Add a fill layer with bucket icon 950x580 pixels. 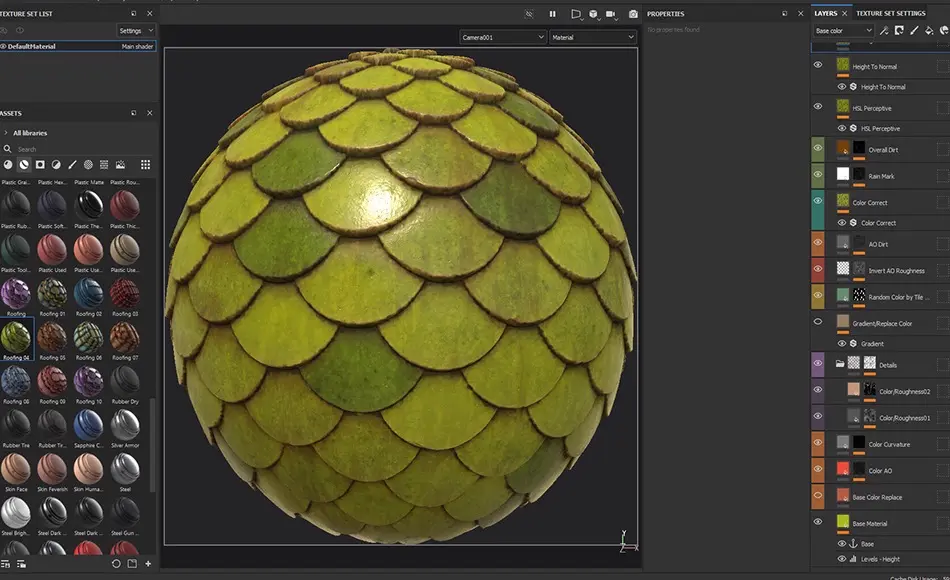929,30
